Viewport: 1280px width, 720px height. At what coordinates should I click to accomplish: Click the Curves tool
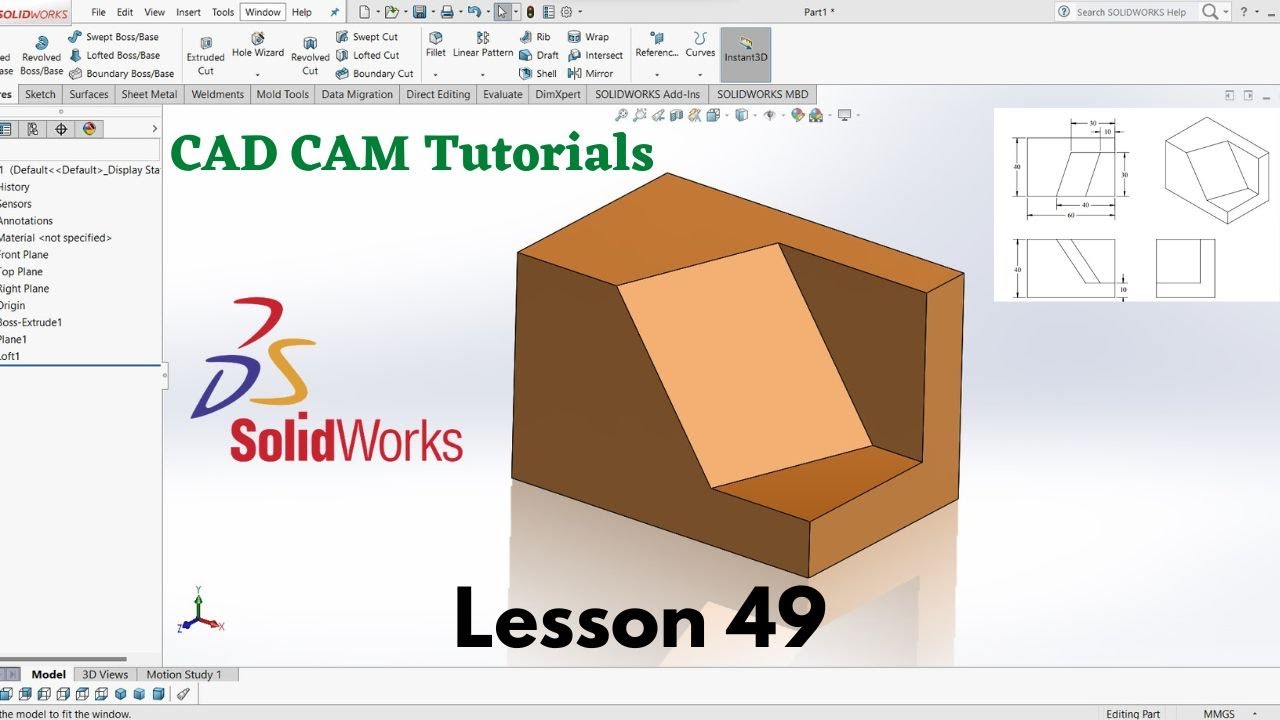(x=700, y=45)
